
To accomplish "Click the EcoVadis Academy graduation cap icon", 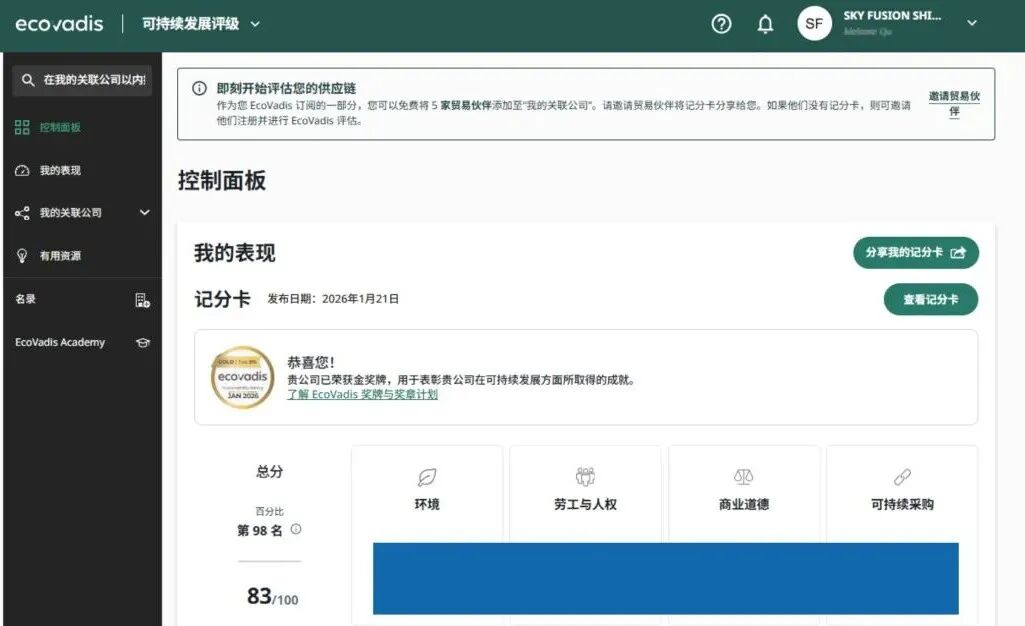I will (142, 343).
